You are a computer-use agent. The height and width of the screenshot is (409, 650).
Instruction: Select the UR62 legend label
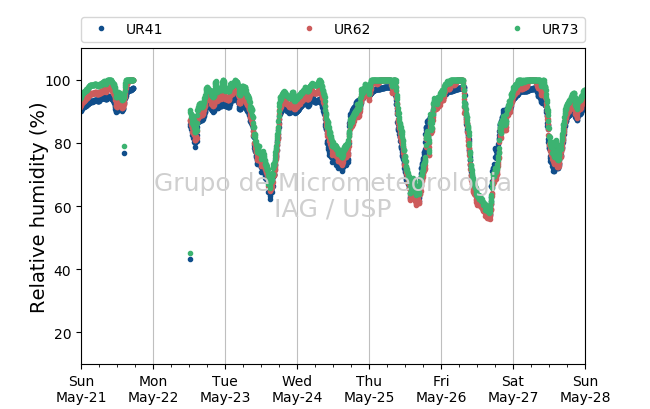(x=352, y=29)
